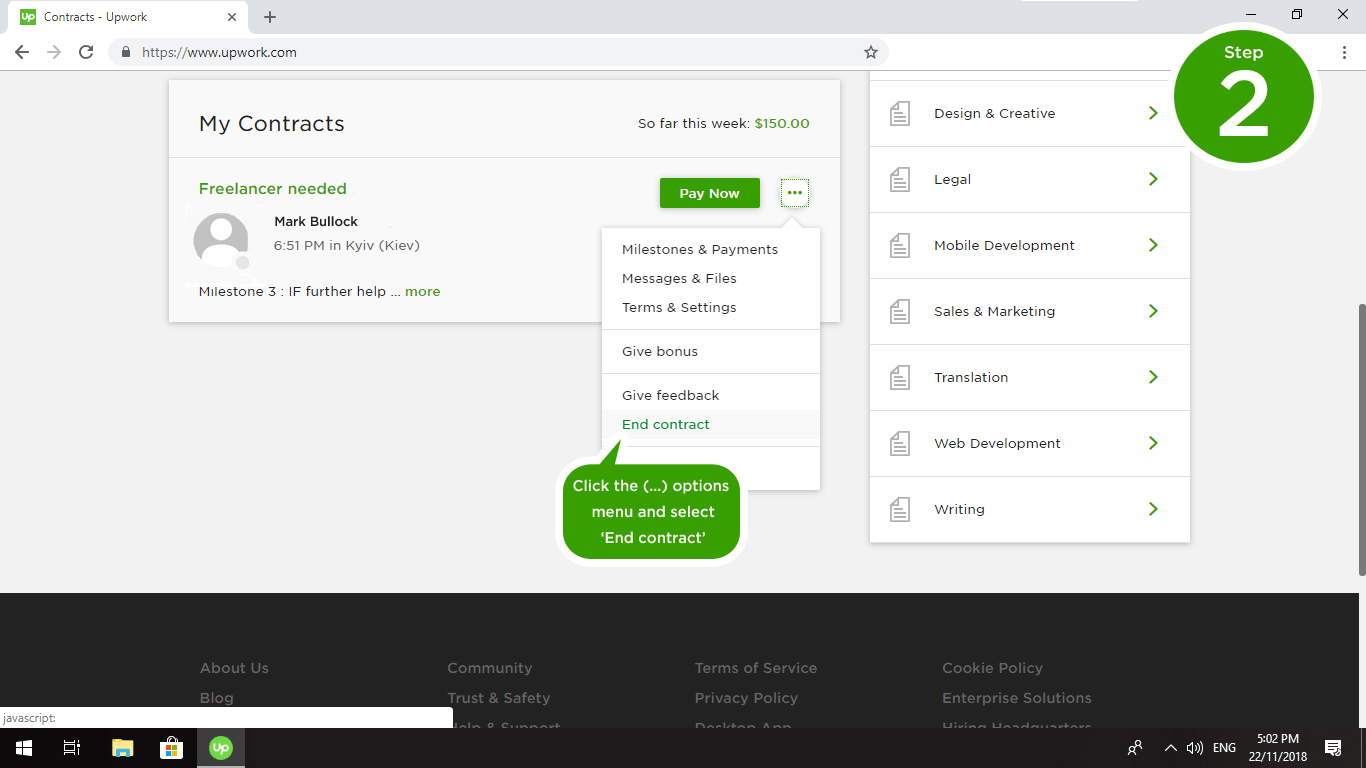Open Task View in the taskbar
Screen dimensions: 1366x768
pos(72,748)
